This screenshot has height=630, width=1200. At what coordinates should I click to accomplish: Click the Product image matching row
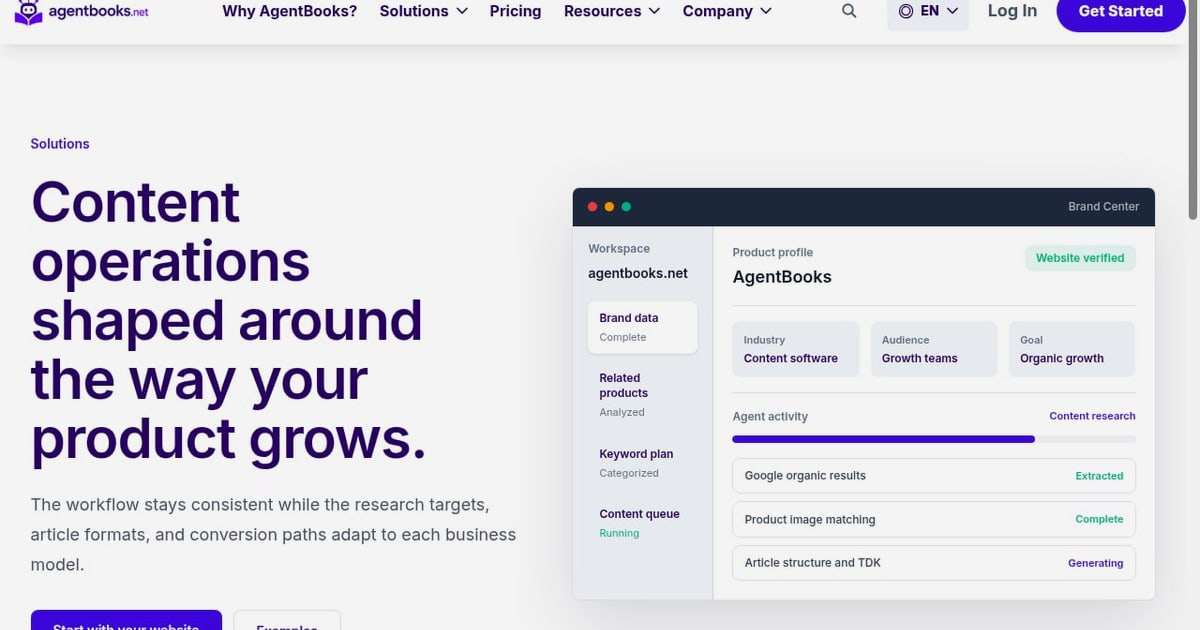934,520
